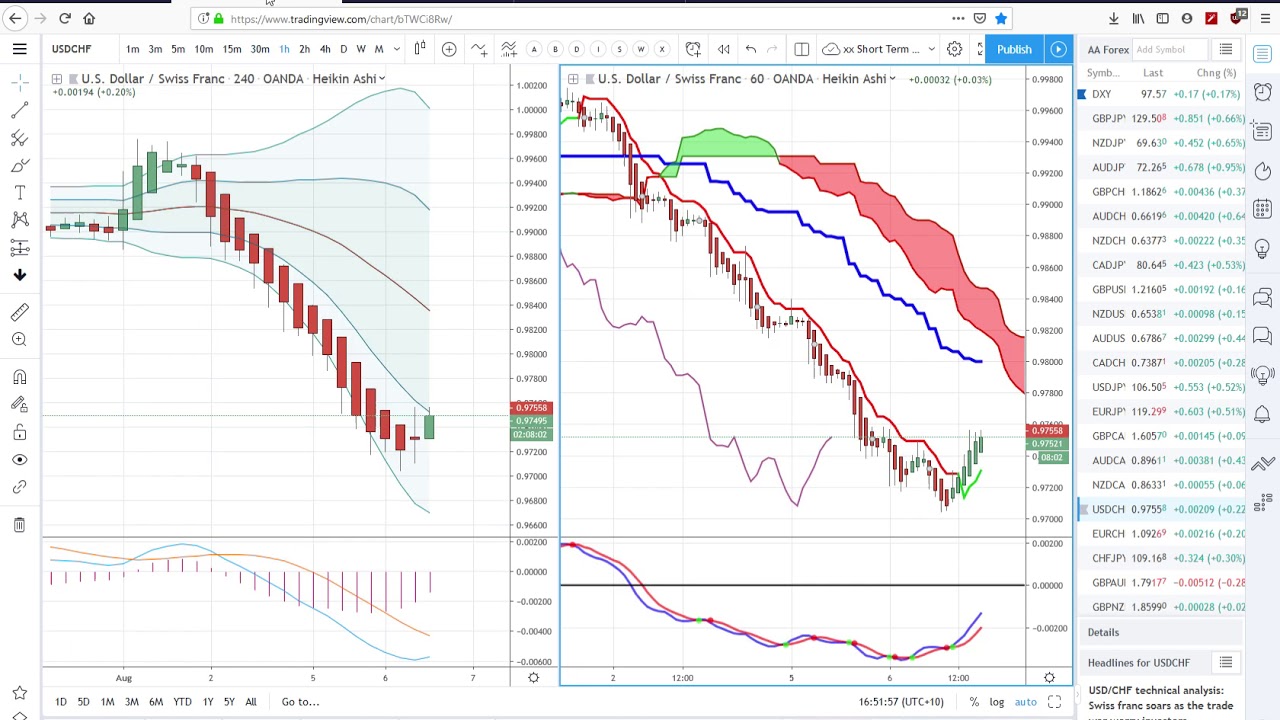Open Headlines panel options icon

click(x=1225, y=662)
